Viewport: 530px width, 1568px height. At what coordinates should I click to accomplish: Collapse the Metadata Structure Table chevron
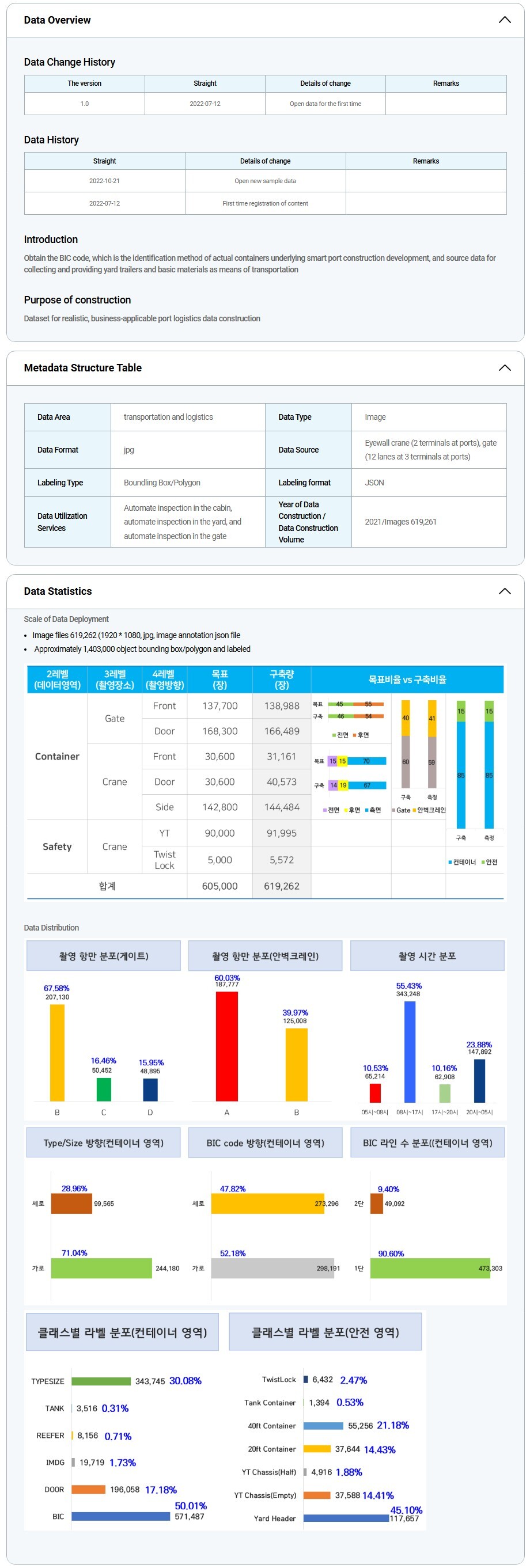504,367
